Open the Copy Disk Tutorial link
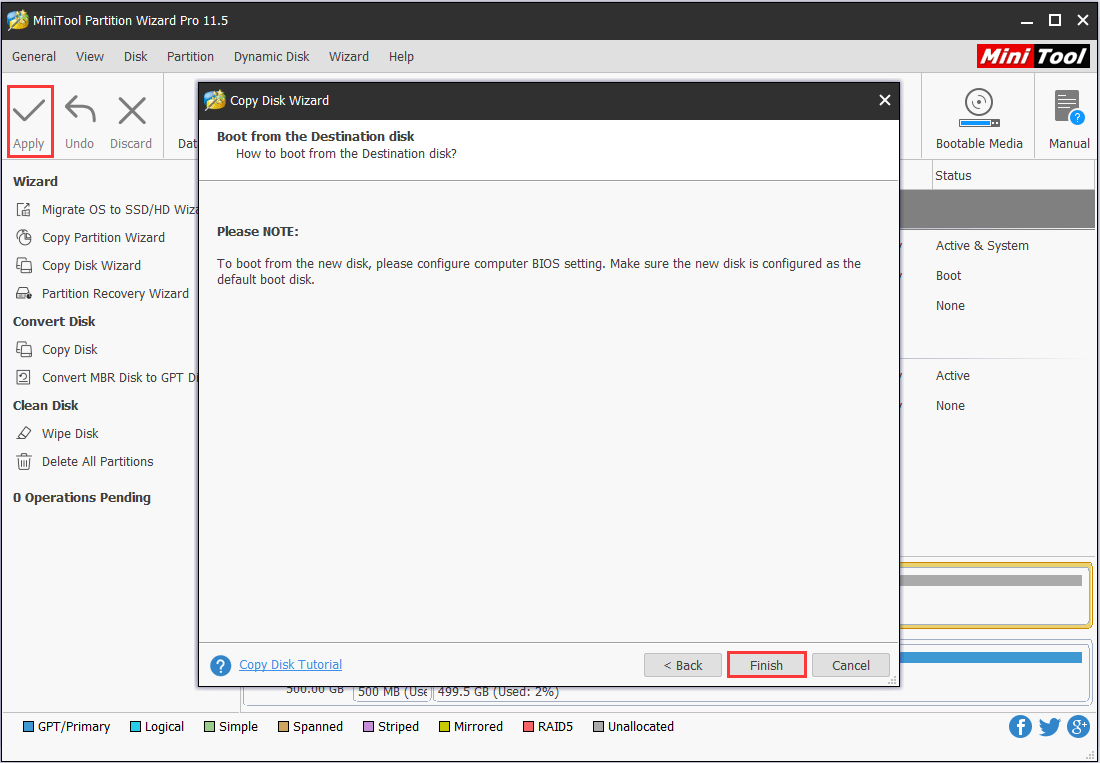This screenshot has height=763, width=1100. tap(290, 664)
